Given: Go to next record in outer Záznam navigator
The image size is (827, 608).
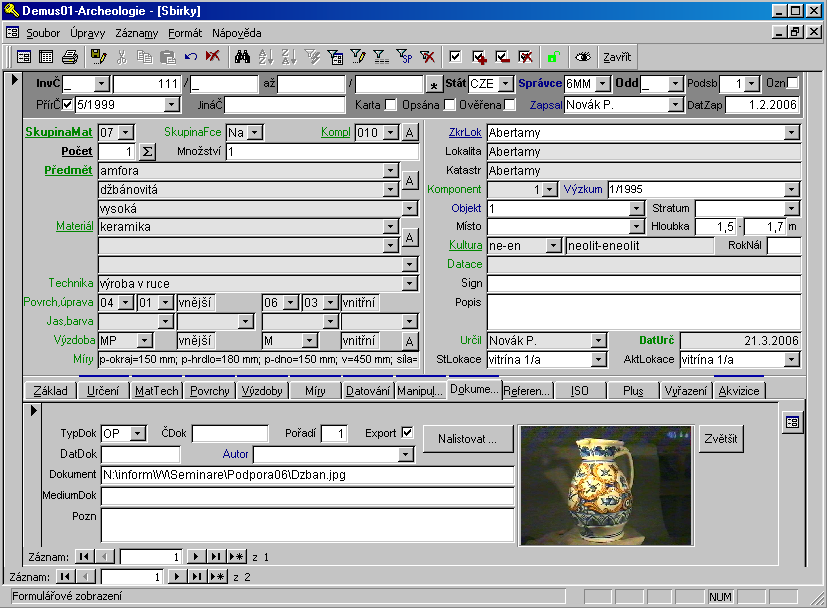Looking at the screenshot, I should [x=177, y=577].
